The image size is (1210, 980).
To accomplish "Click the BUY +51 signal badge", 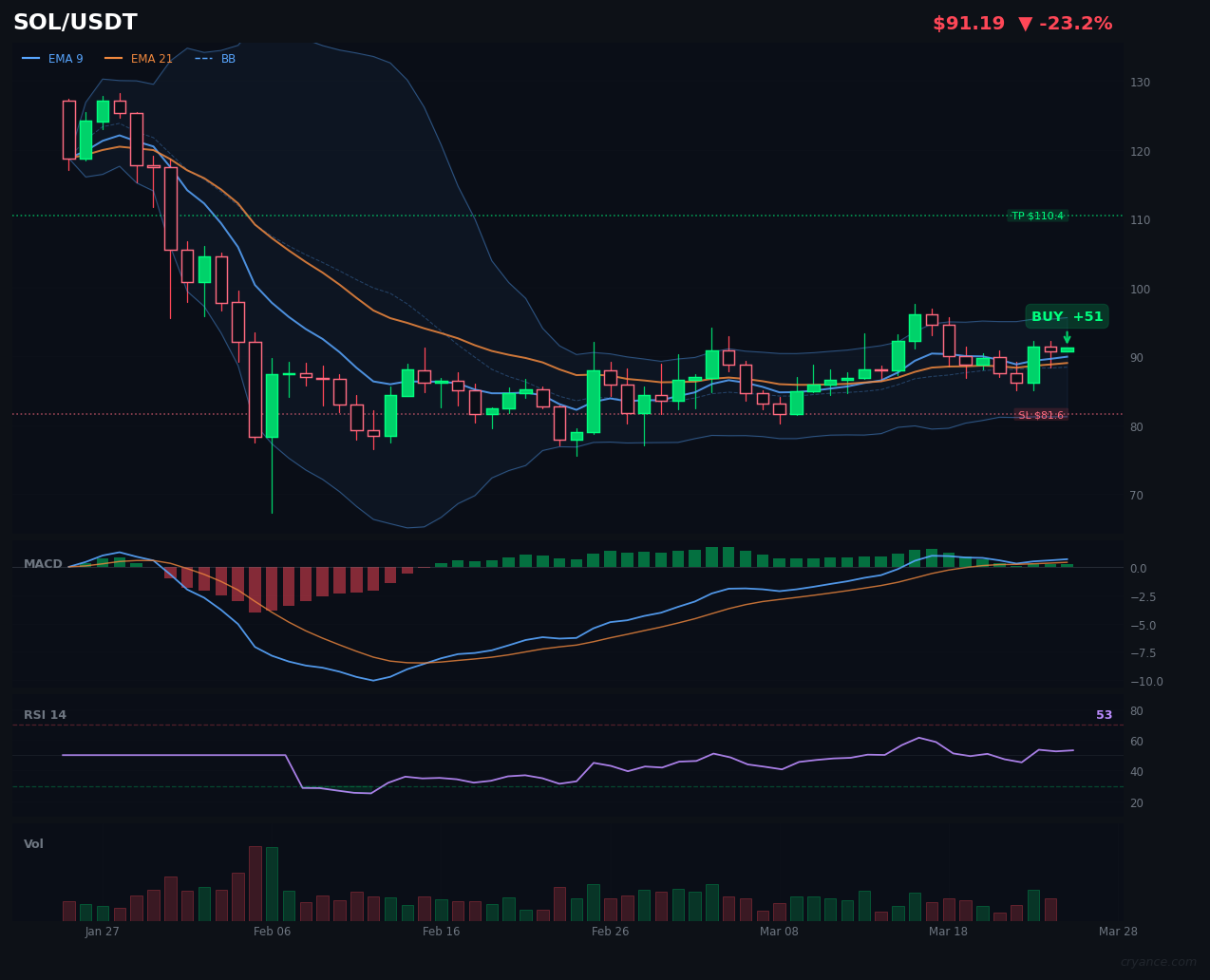I will [1066, 316].
